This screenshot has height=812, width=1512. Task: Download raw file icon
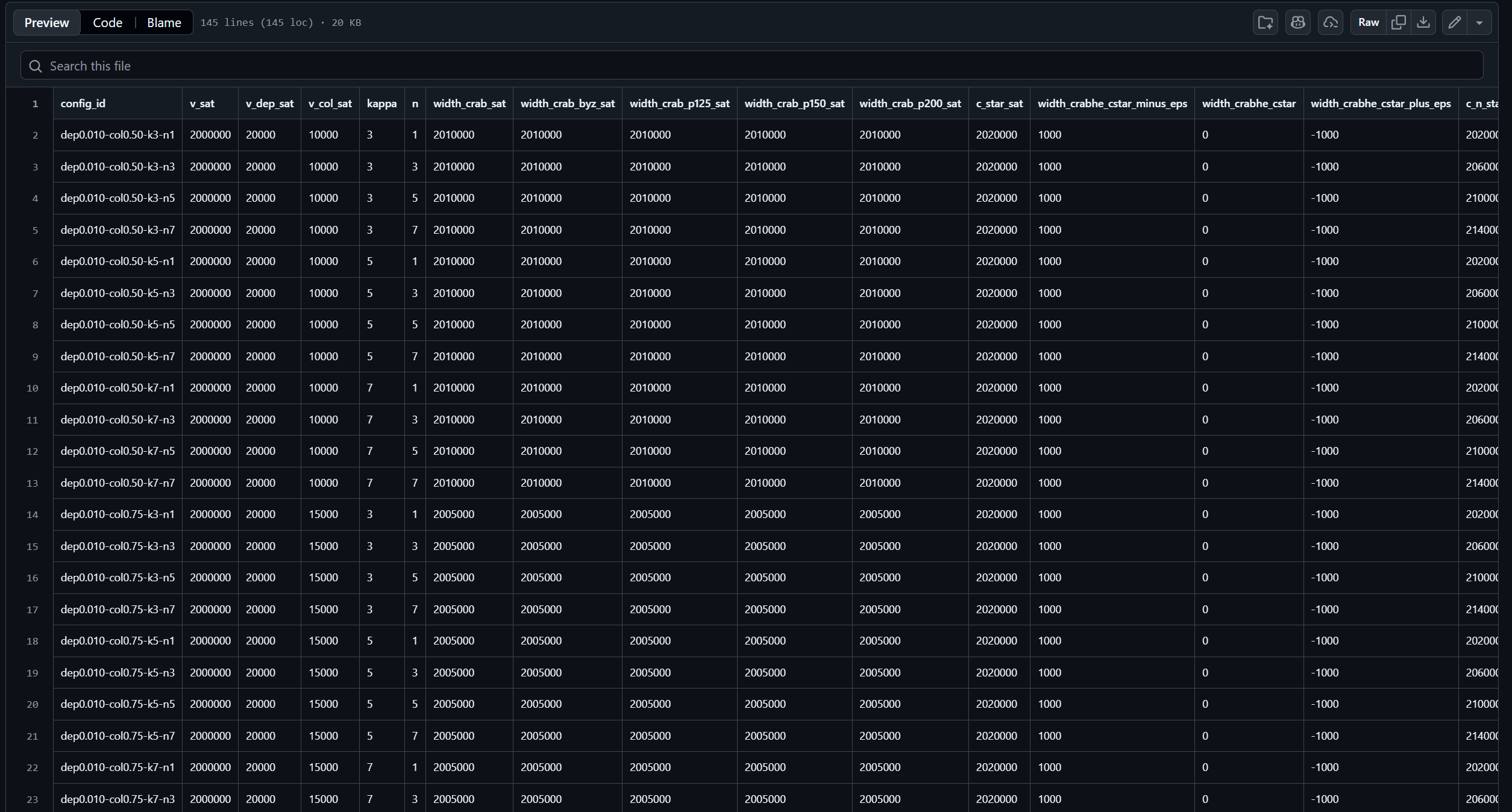pyautogui.click(x=1423, y=23)
